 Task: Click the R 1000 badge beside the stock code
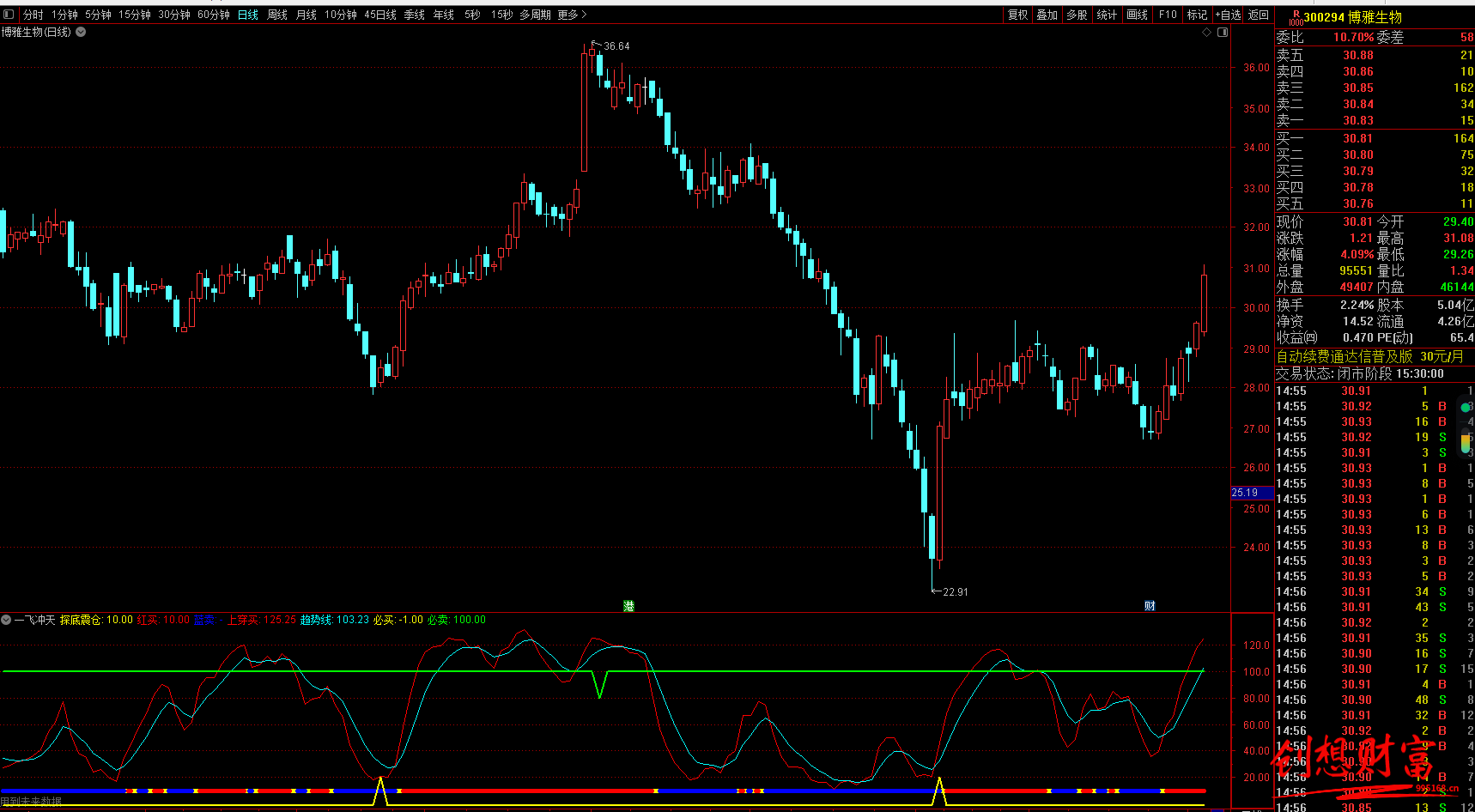[1296, 17]
